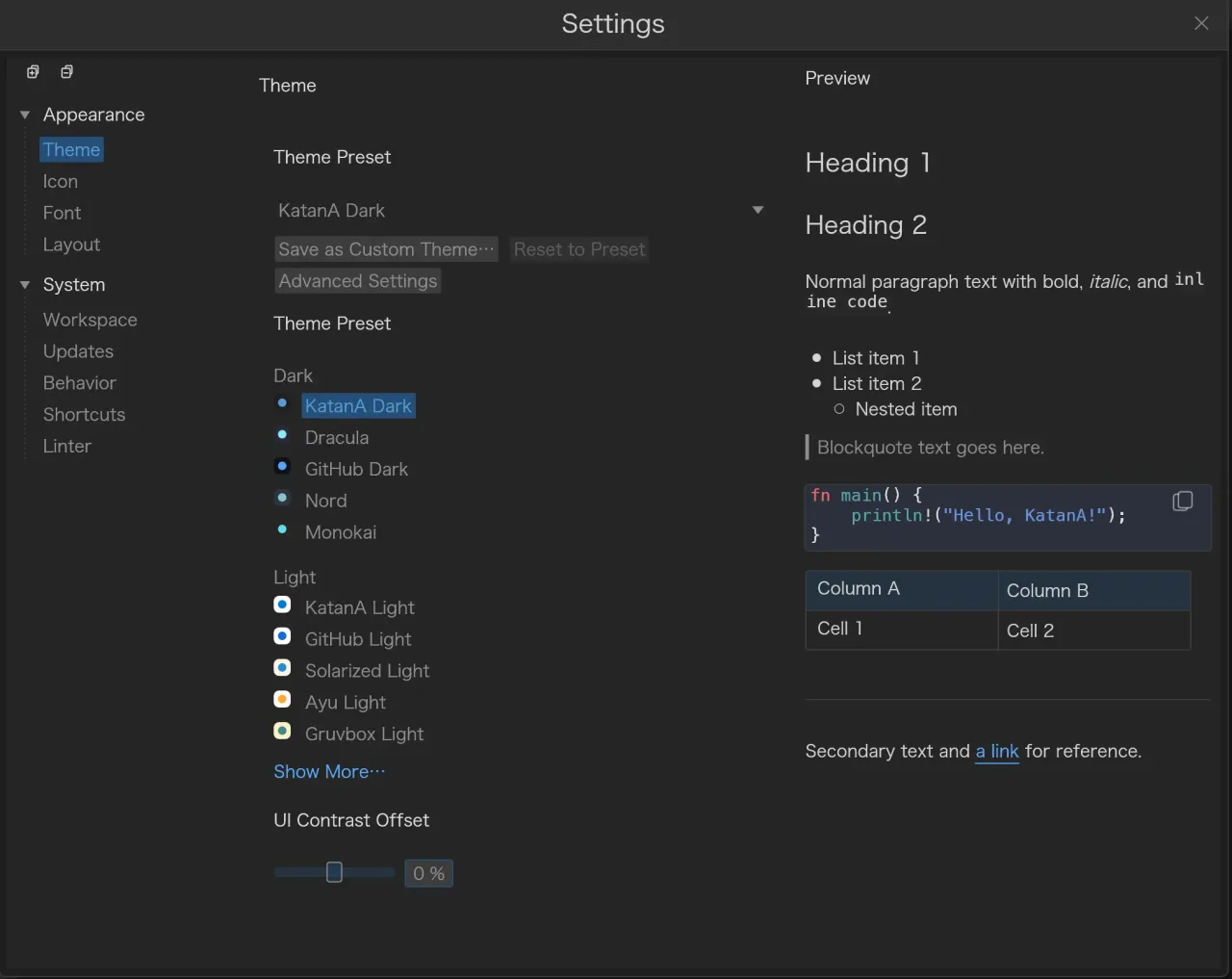The image size is (1232, 979).
Task: Open the Layout settings page
Action: 71,245
